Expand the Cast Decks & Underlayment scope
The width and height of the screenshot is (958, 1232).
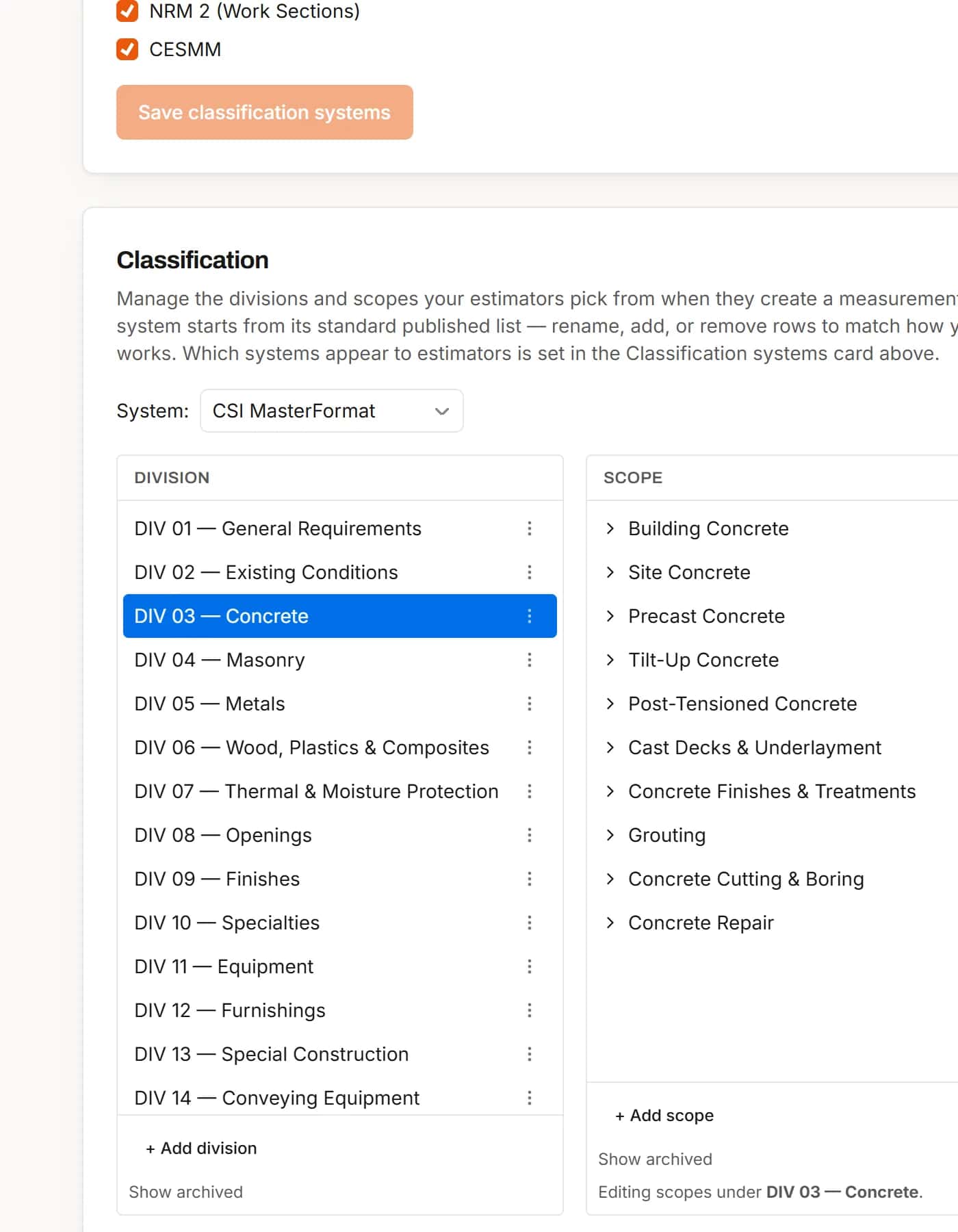(610, 747)
